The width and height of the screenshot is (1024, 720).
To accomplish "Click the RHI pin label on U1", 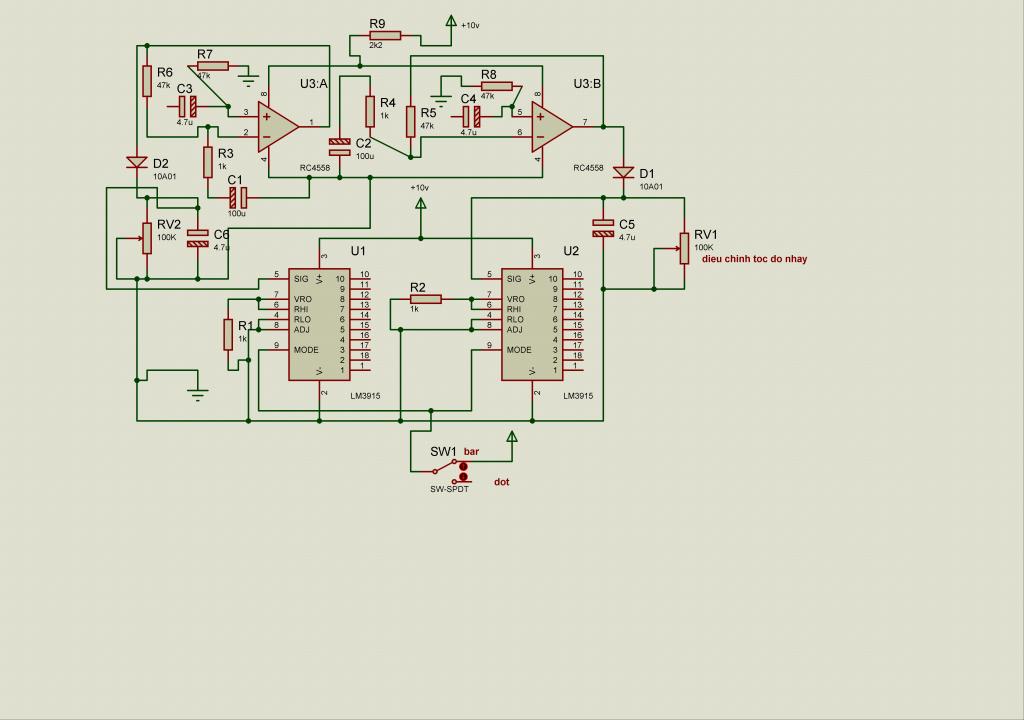I will (301, 309).
